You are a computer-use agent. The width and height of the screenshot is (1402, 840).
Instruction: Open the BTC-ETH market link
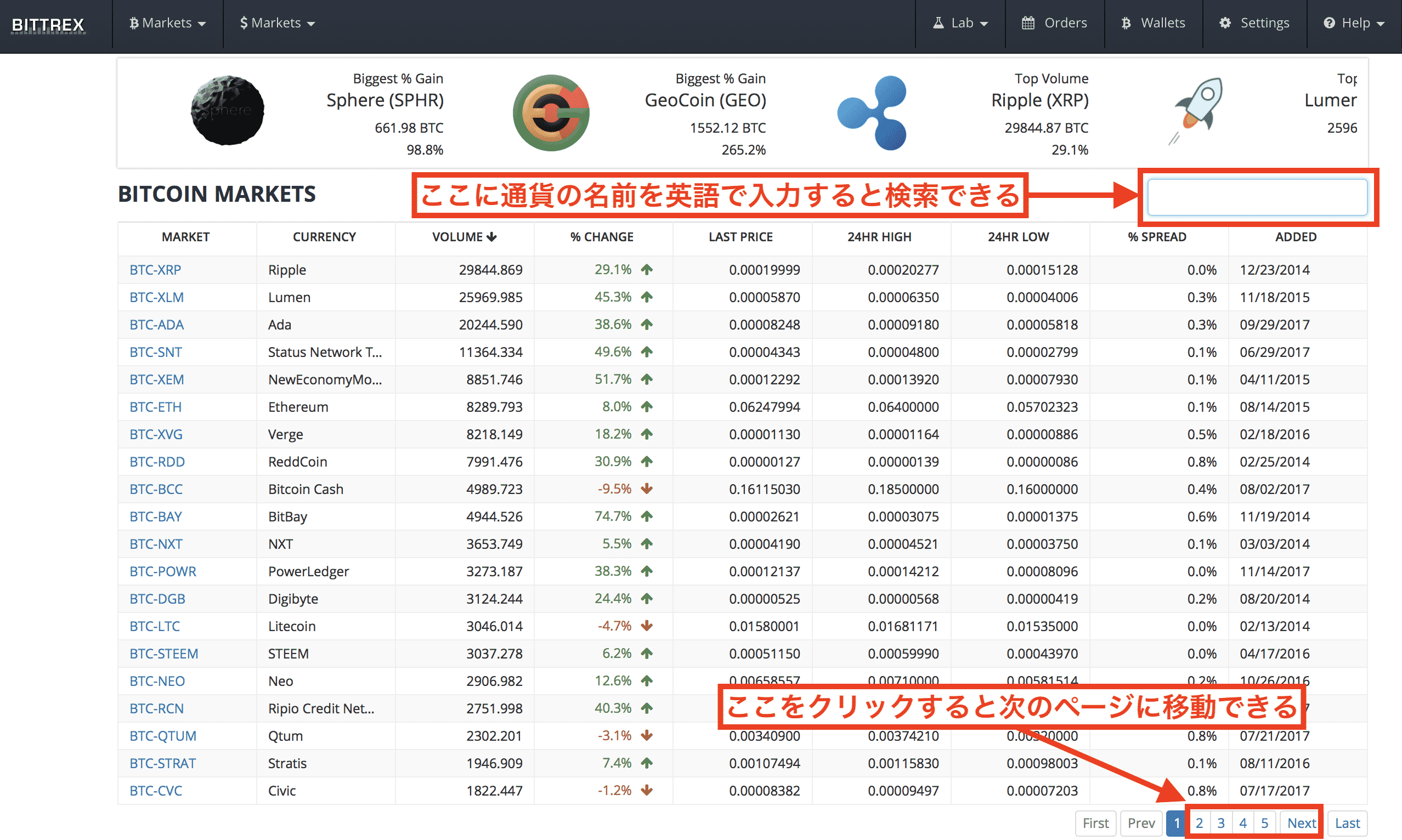156,407
